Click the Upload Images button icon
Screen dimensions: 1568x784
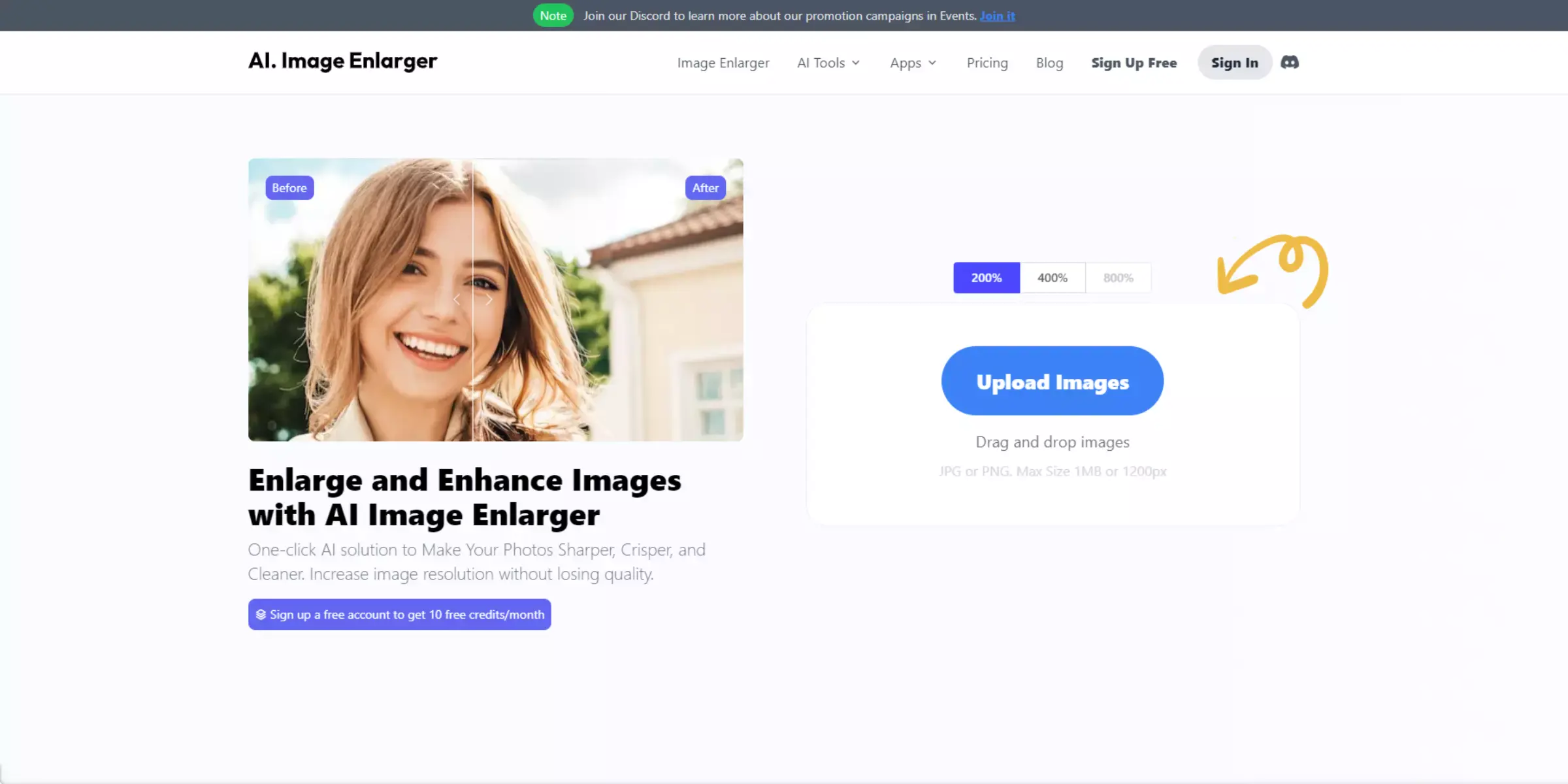click(1052, 381)
